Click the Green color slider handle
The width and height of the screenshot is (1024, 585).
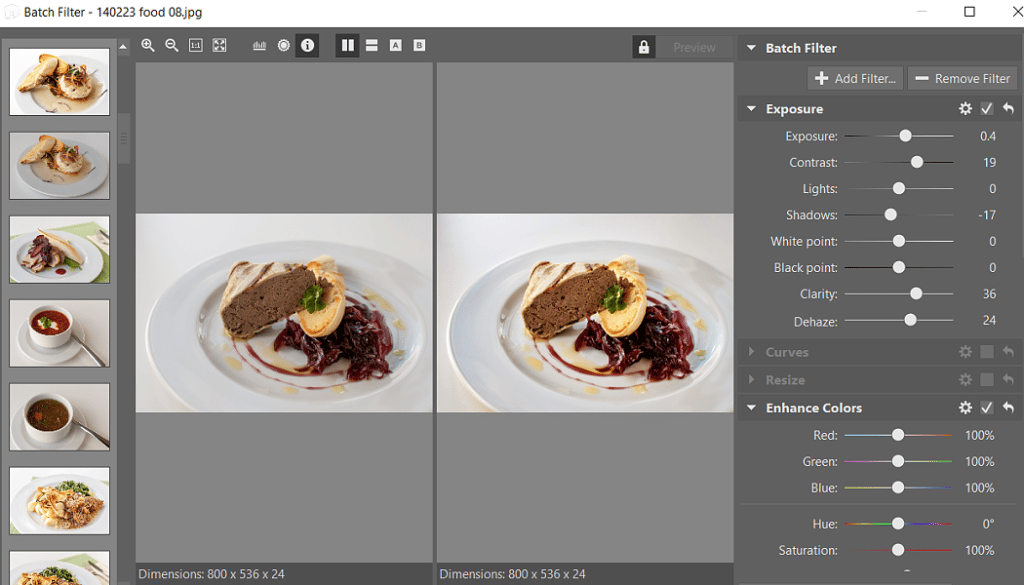(x=898, y=461)
